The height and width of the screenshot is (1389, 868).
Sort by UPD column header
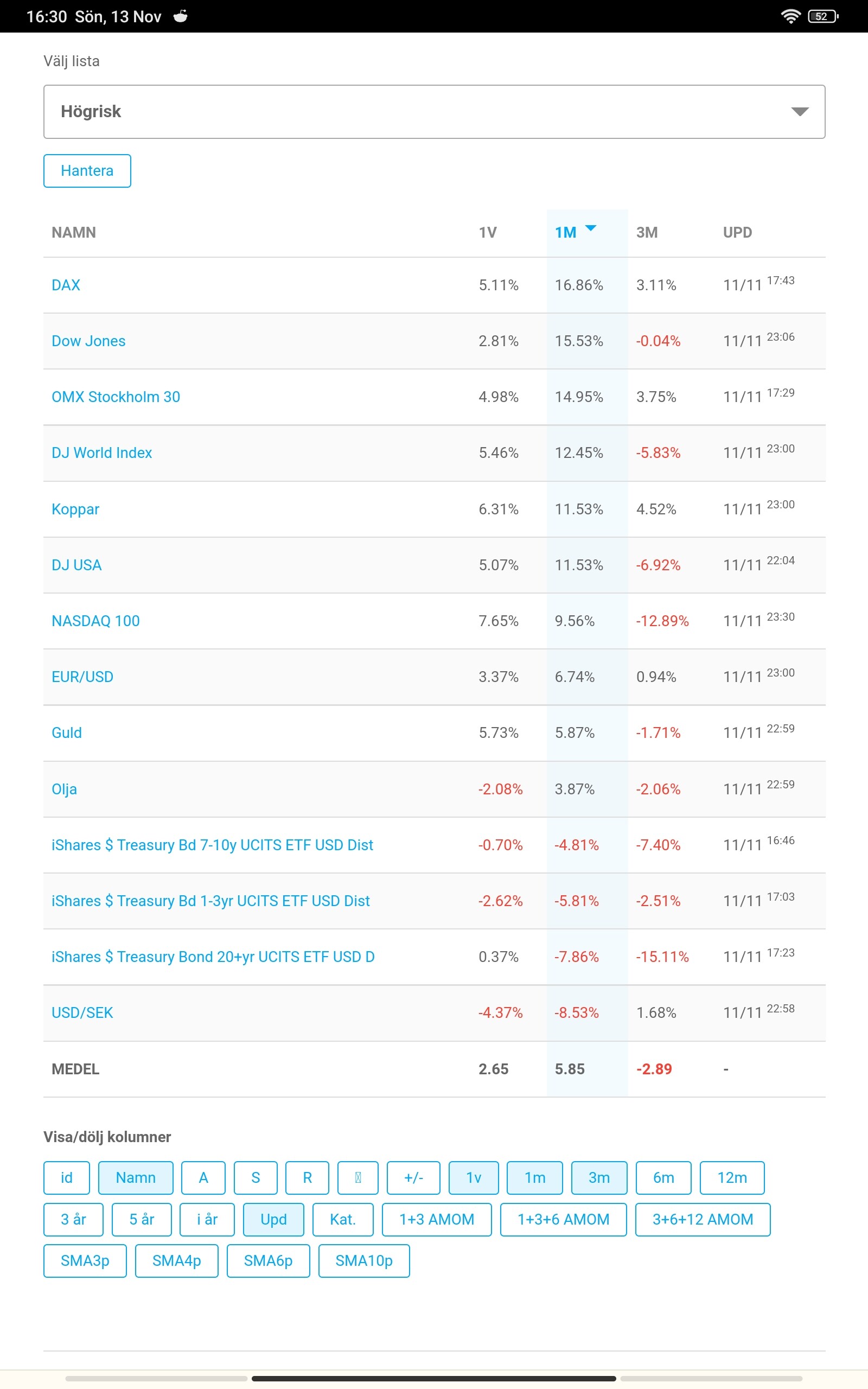737,232
